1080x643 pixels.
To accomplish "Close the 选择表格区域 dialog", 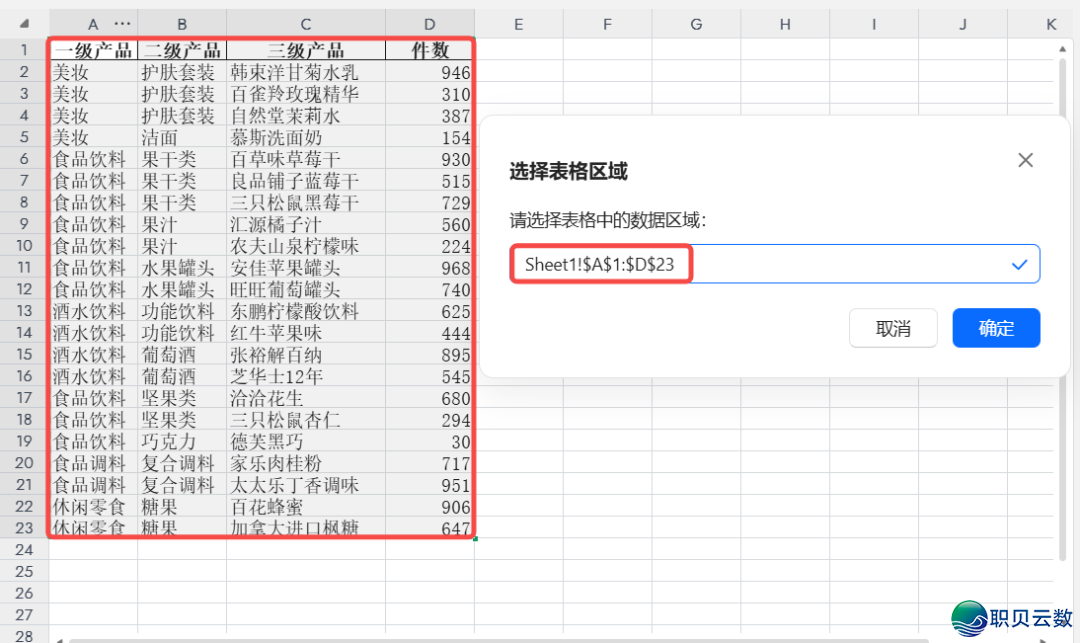I will tap(1025, 160).
